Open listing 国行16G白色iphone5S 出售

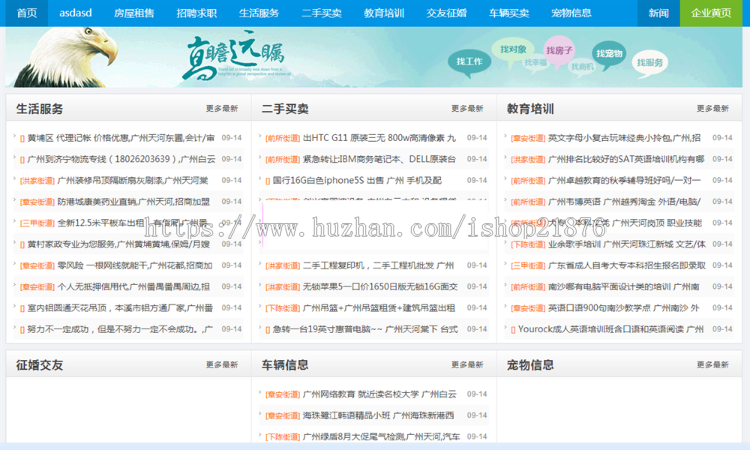(x=357, y=180)
